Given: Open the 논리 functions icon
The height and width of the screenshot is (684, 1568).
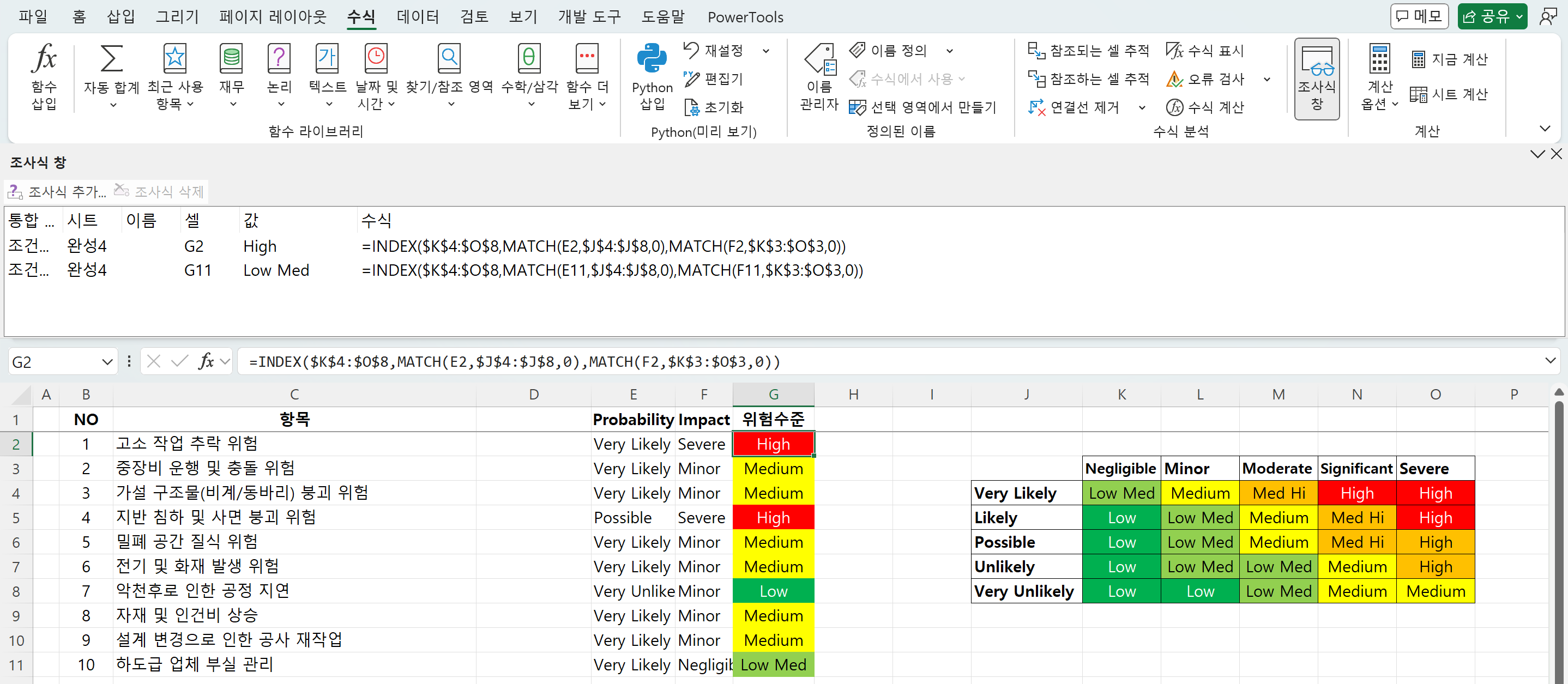Looking at the screenshot, I should [279, 59].
